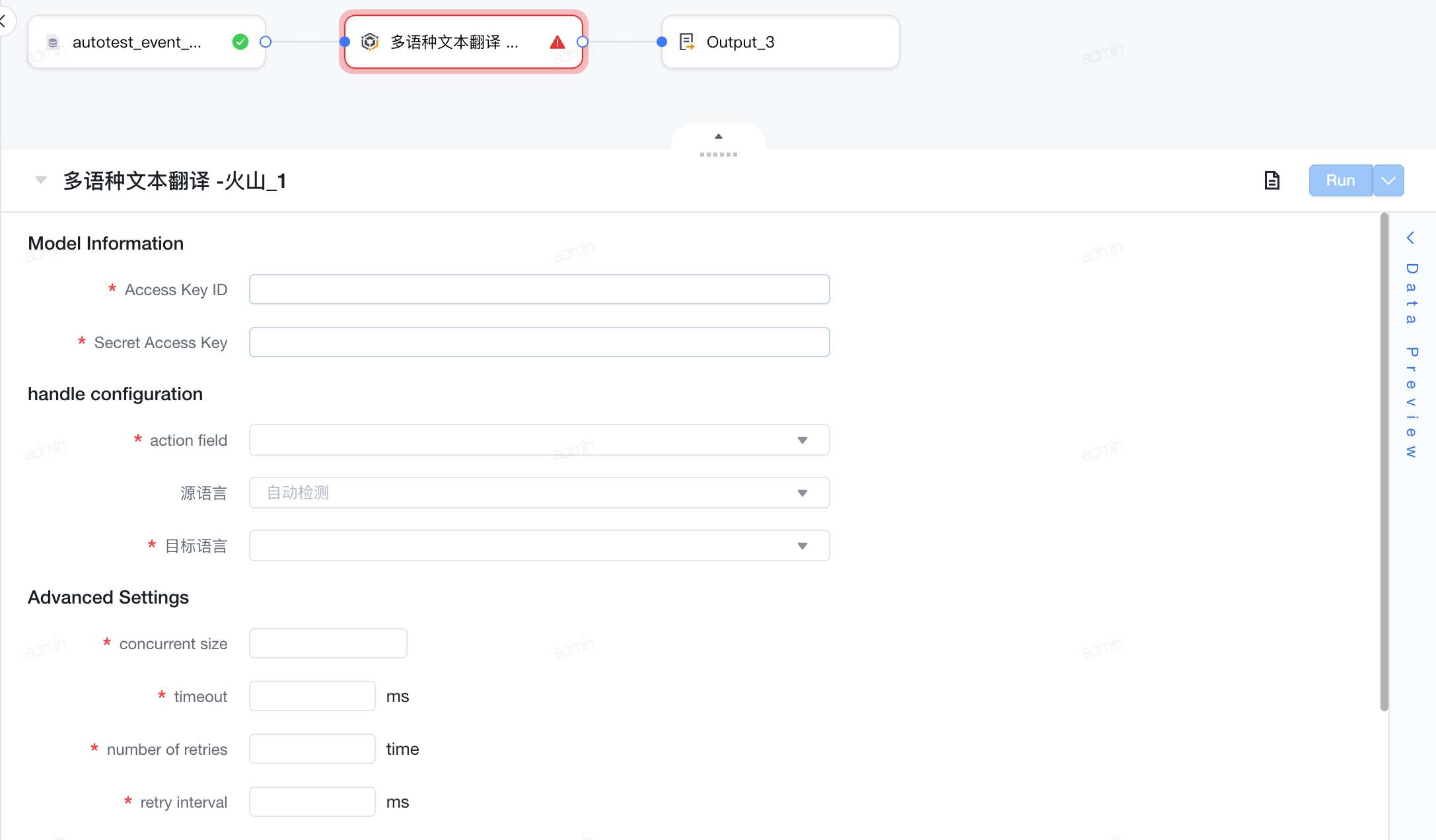1436x840 pixels.
Task: Click the input port of Output_3 node
Action: (x=662, y=42)
